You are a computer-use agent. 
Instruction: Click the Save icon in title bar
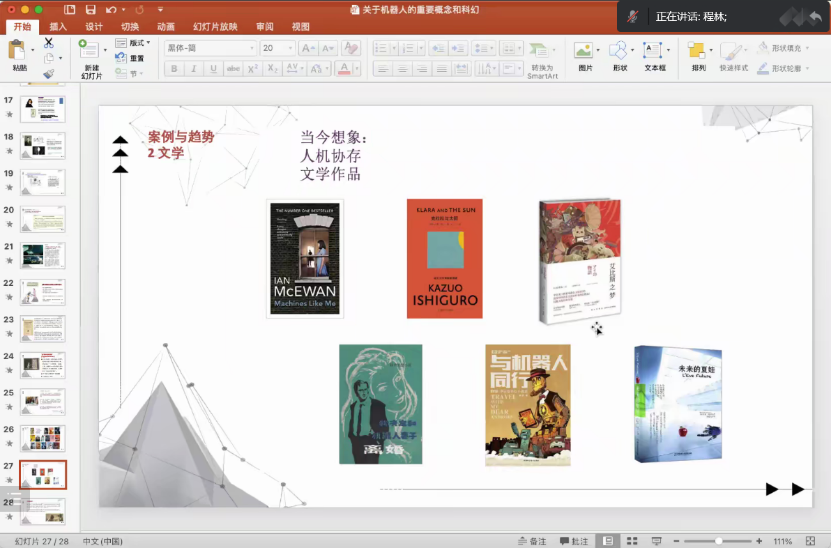90,10
